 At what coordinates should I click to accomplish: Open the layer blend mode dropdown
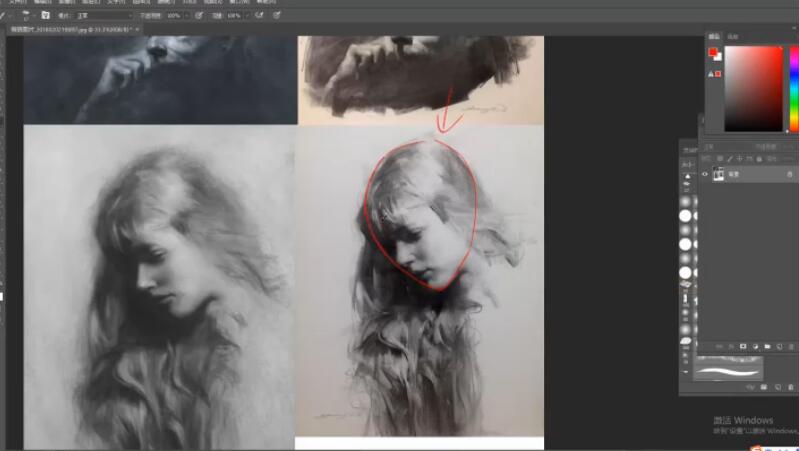[x=724, y=147]
